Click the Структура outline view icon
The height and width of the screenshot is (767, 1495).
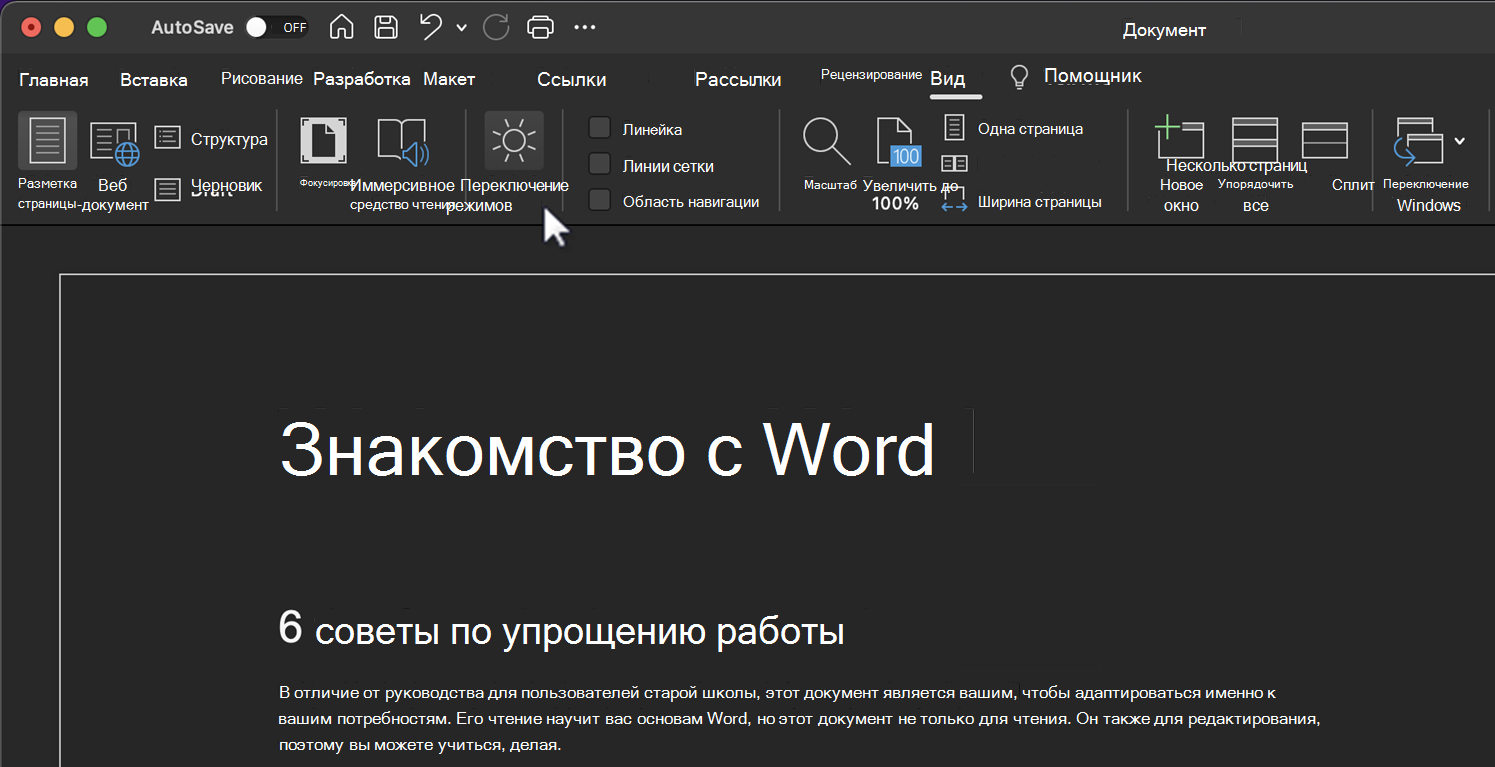167,138
